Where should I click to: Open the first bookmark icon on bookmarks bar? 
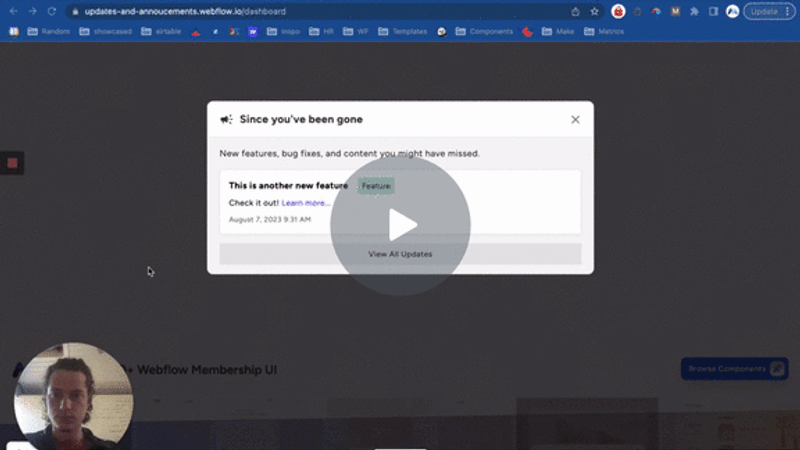click(x=14, y=32)
